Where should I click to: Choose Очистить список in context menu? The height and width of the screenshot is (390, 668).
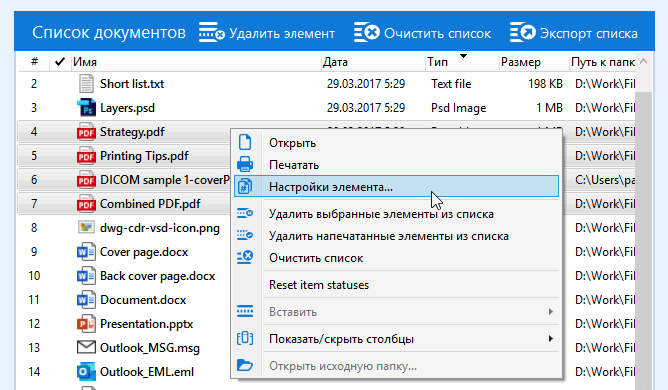point(396,258)
